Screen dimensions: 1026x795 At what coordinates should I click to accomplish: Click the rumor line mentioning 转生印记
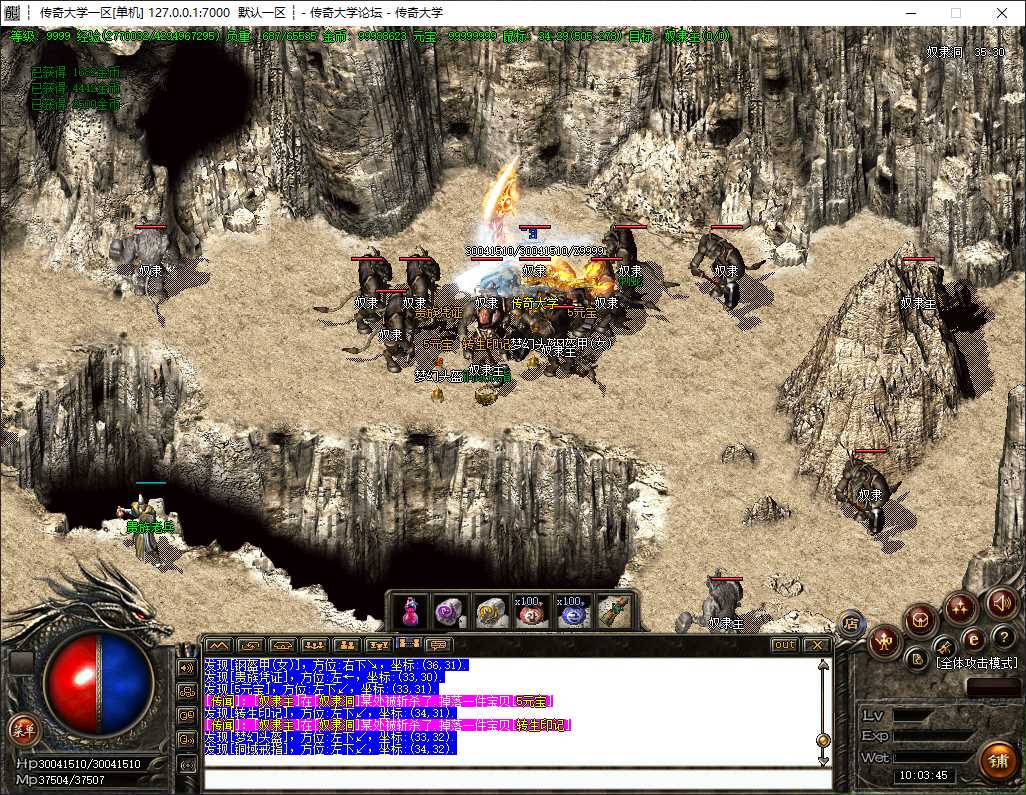[388, 725]
